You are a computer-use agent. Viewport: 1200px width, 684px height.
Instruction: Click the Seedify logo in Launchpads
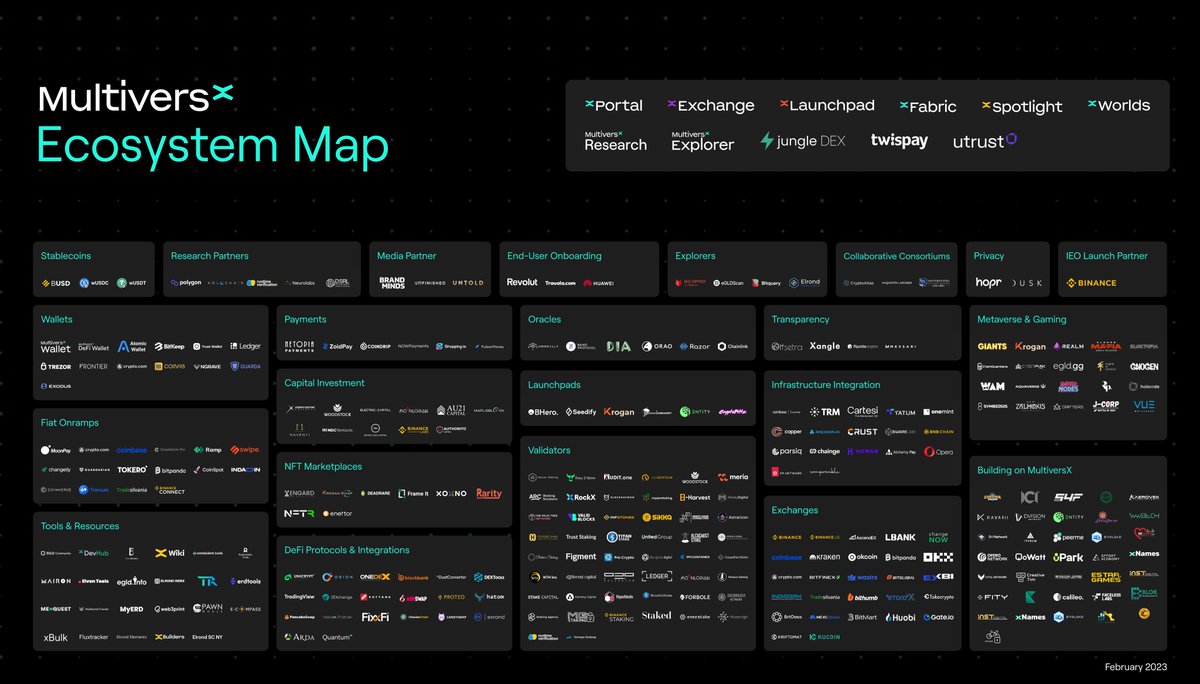tap(581, 412)
